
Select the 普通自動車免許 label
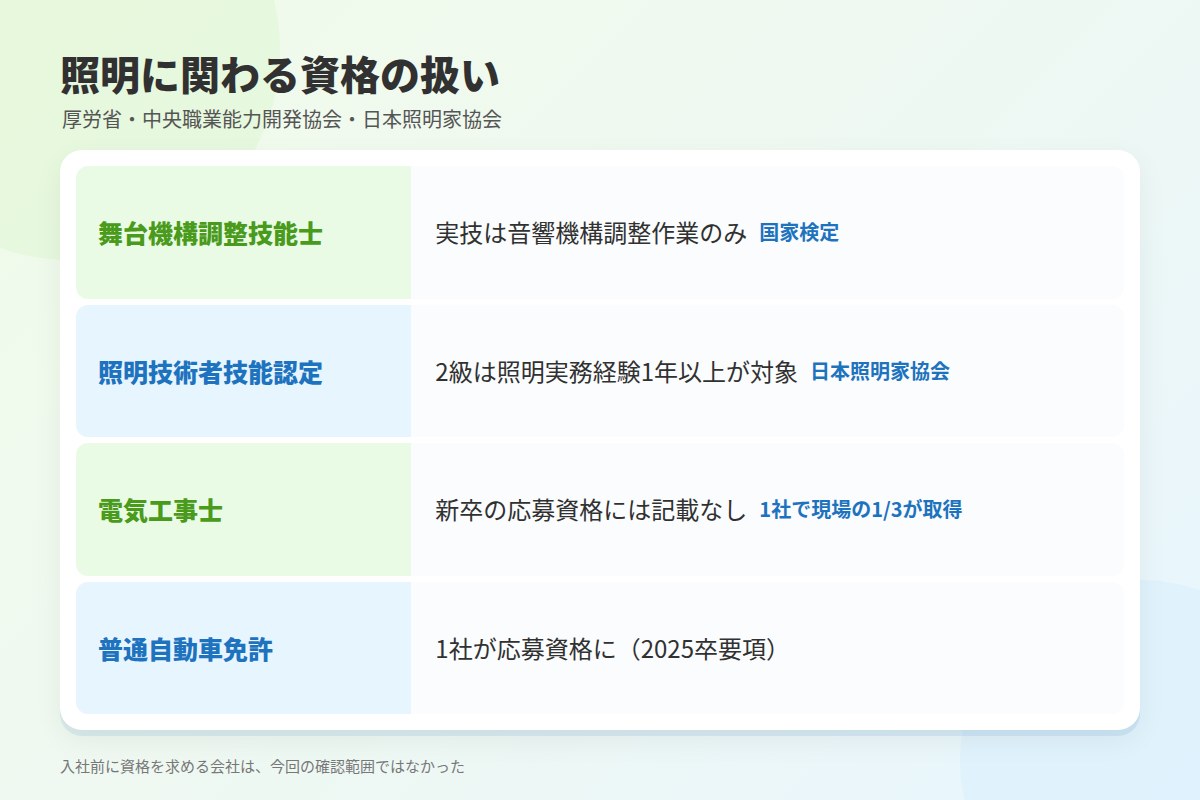185,650
